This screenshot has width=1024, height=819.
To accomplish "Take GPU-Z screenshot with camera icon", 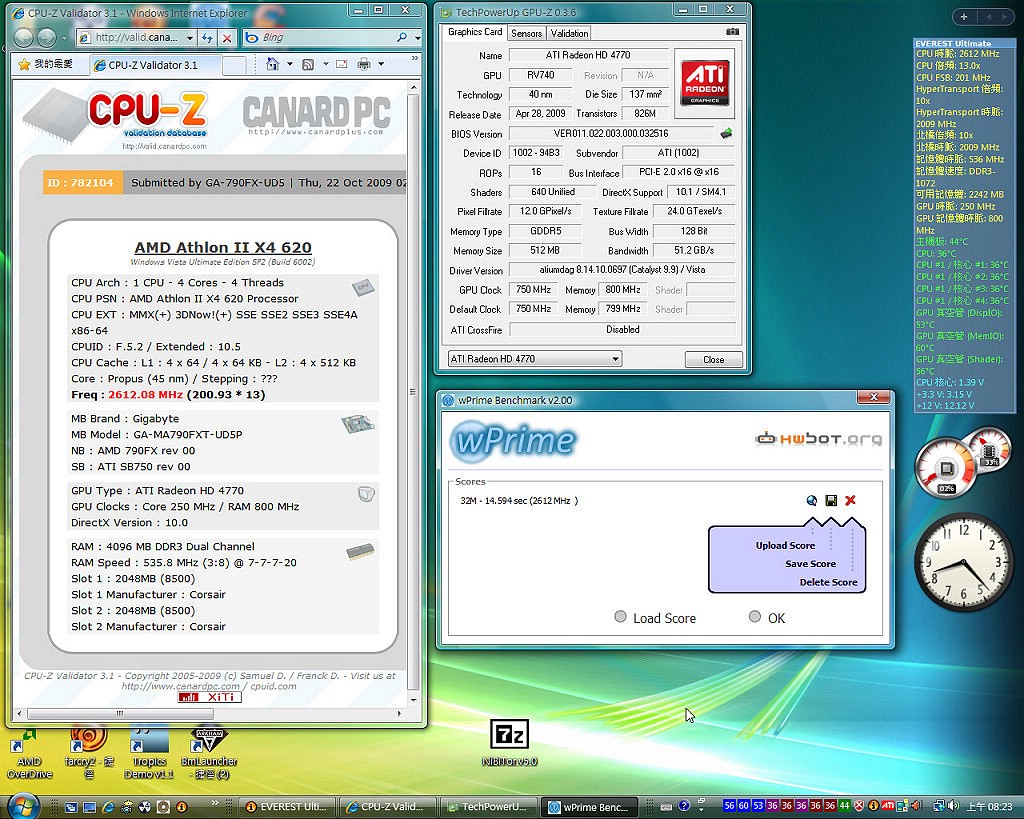I will (x=733, y=31).
